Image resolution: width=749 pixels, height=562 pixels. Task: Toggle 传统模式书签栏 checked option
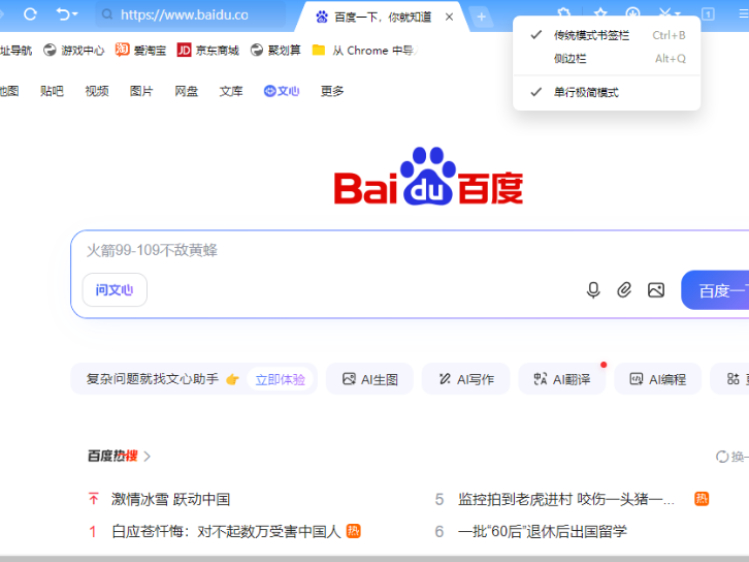(591, 35)
